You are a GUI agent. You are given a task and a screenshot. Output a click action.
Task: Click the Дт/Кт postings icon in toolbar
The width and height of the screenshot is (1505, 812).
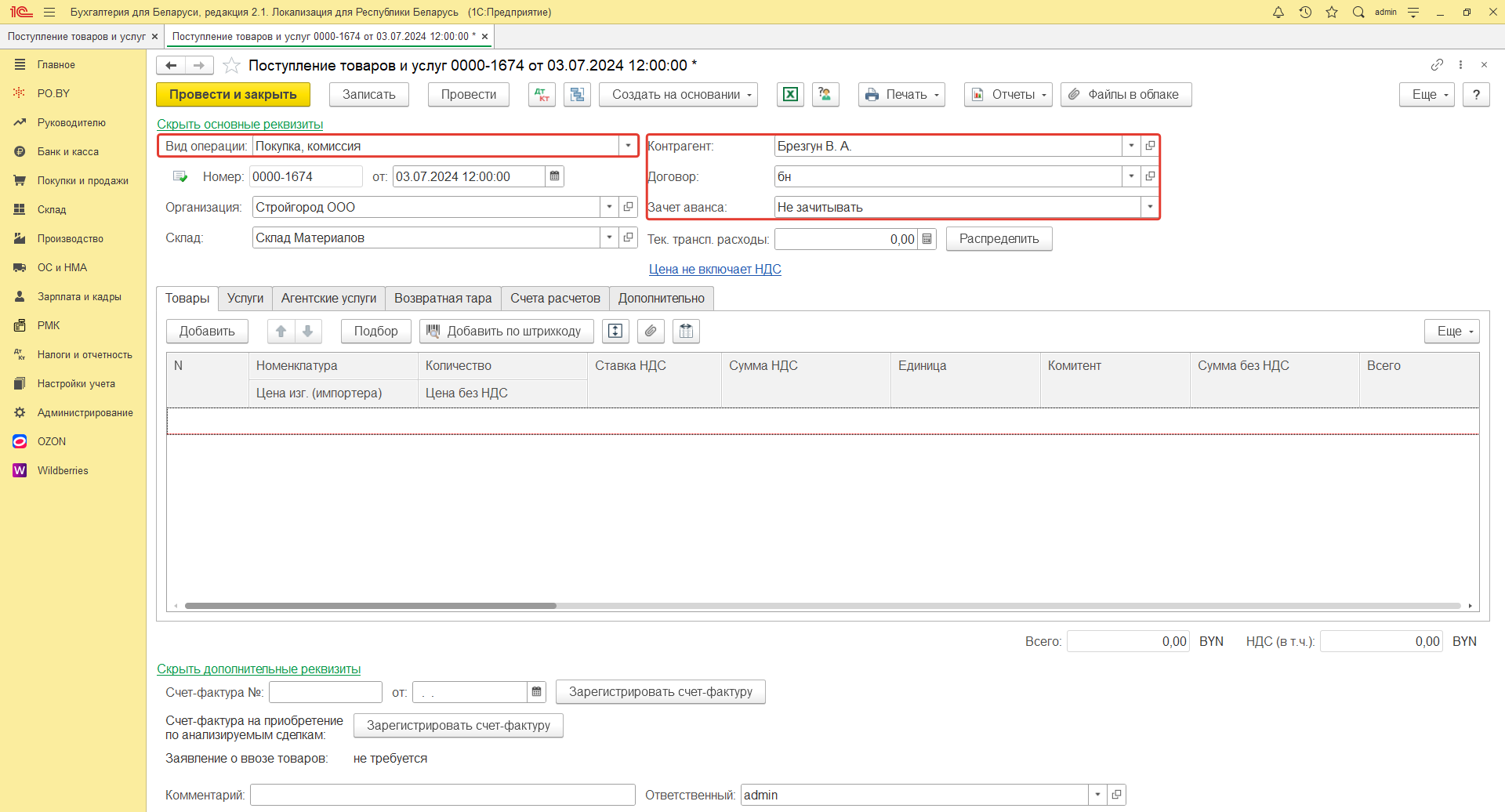(542, 95)
